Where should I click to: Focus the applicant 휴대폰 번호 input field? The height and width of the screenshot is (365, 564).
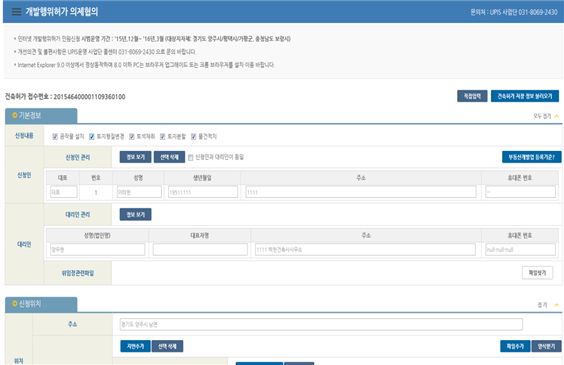520,192
